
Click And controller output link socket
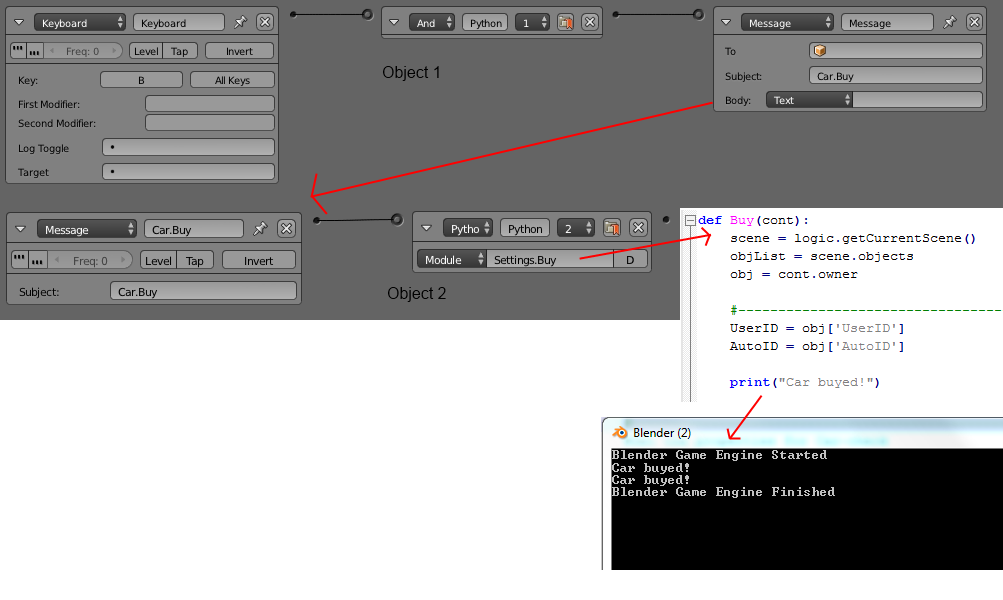click(615, 14)
